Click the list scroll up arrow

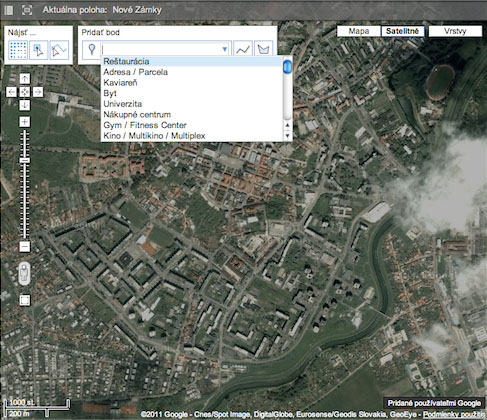click(287, 125)
